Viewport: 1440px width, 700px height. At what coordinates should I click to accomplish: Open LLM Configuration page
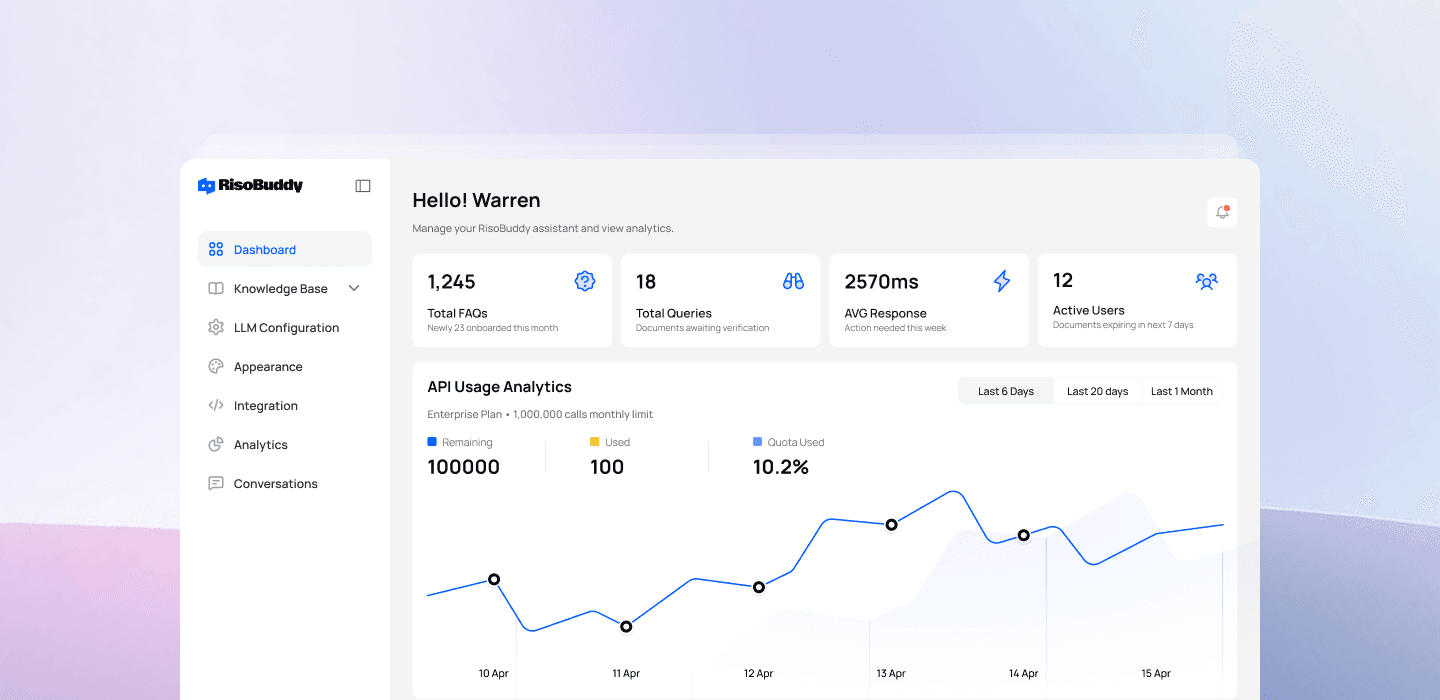point(285,328)
